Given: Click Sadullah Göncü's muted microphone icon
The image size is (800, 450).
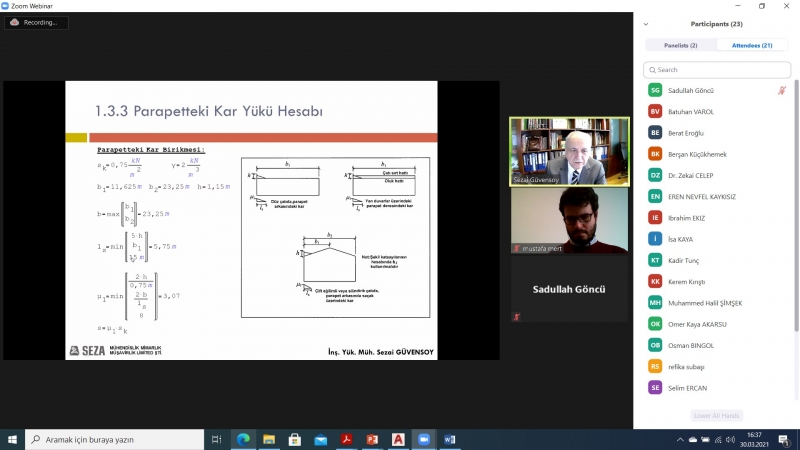Looking at the screenshot, I should tap(782, 90).
